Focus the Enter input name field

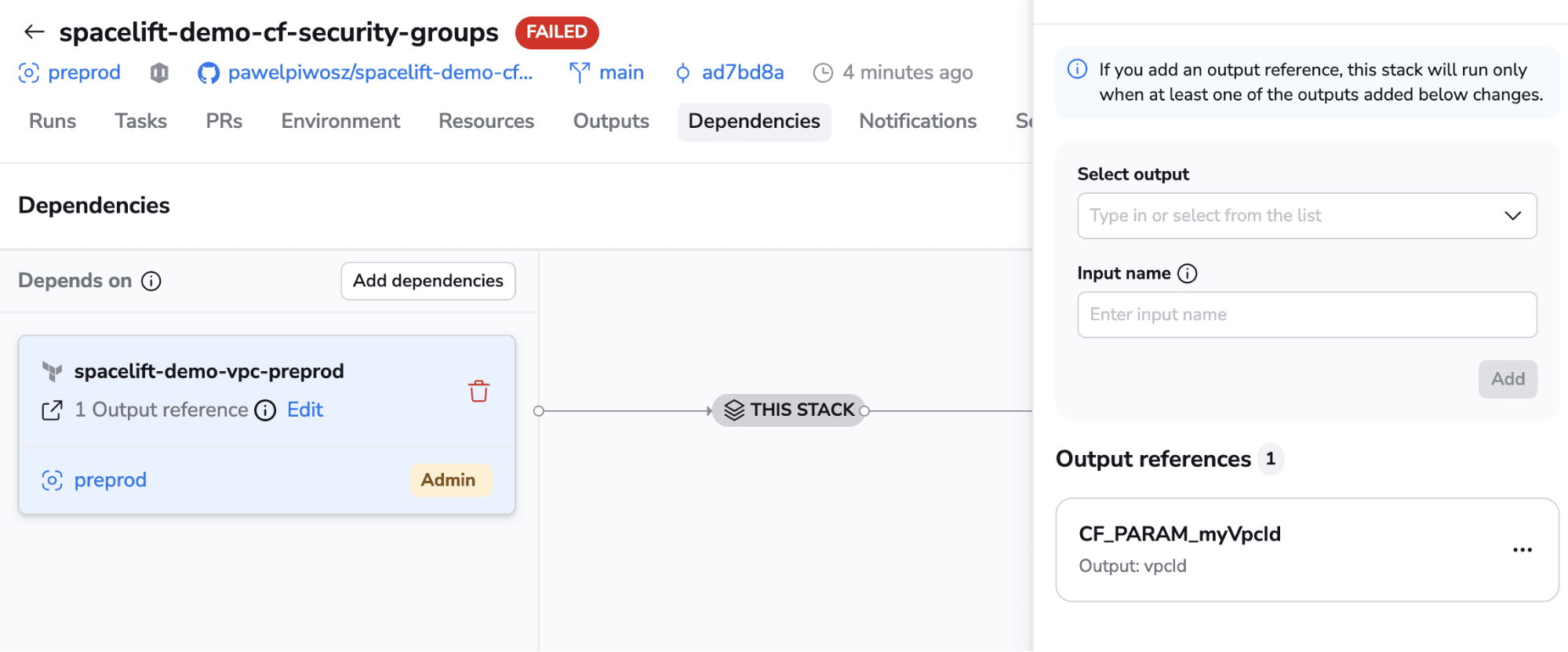pyautogui.click(x=1307, y=315)
